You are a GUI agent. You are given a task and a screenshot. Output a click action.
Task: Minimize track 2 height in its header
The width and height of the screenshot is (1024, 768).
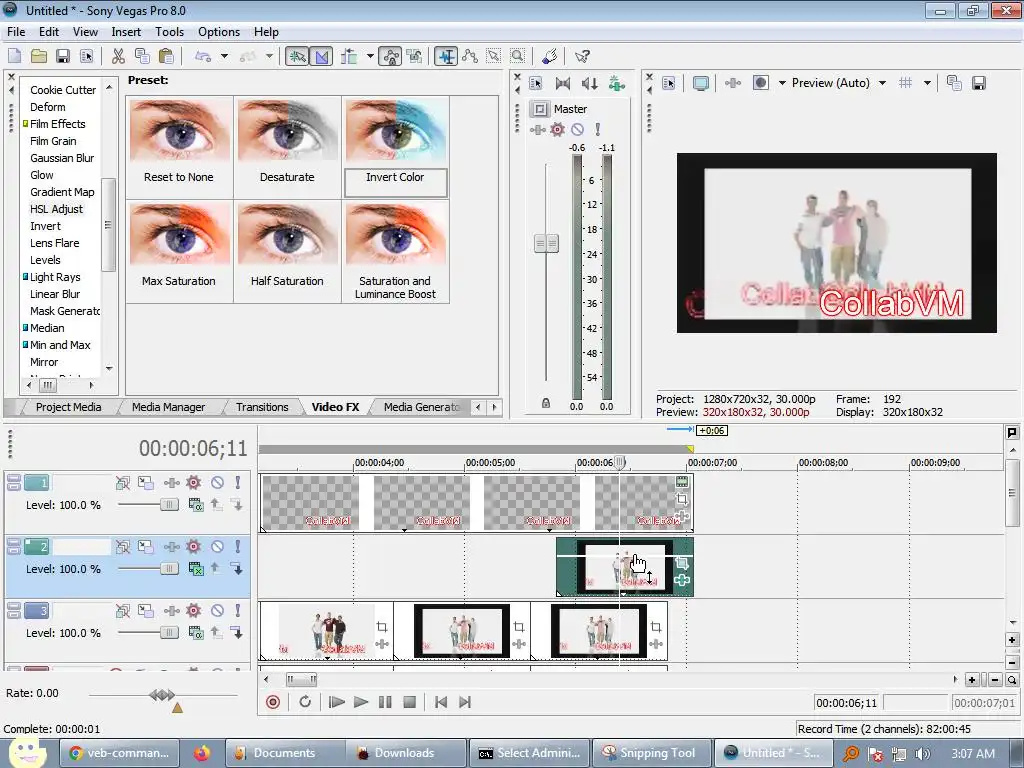click(x=13, y=541)
